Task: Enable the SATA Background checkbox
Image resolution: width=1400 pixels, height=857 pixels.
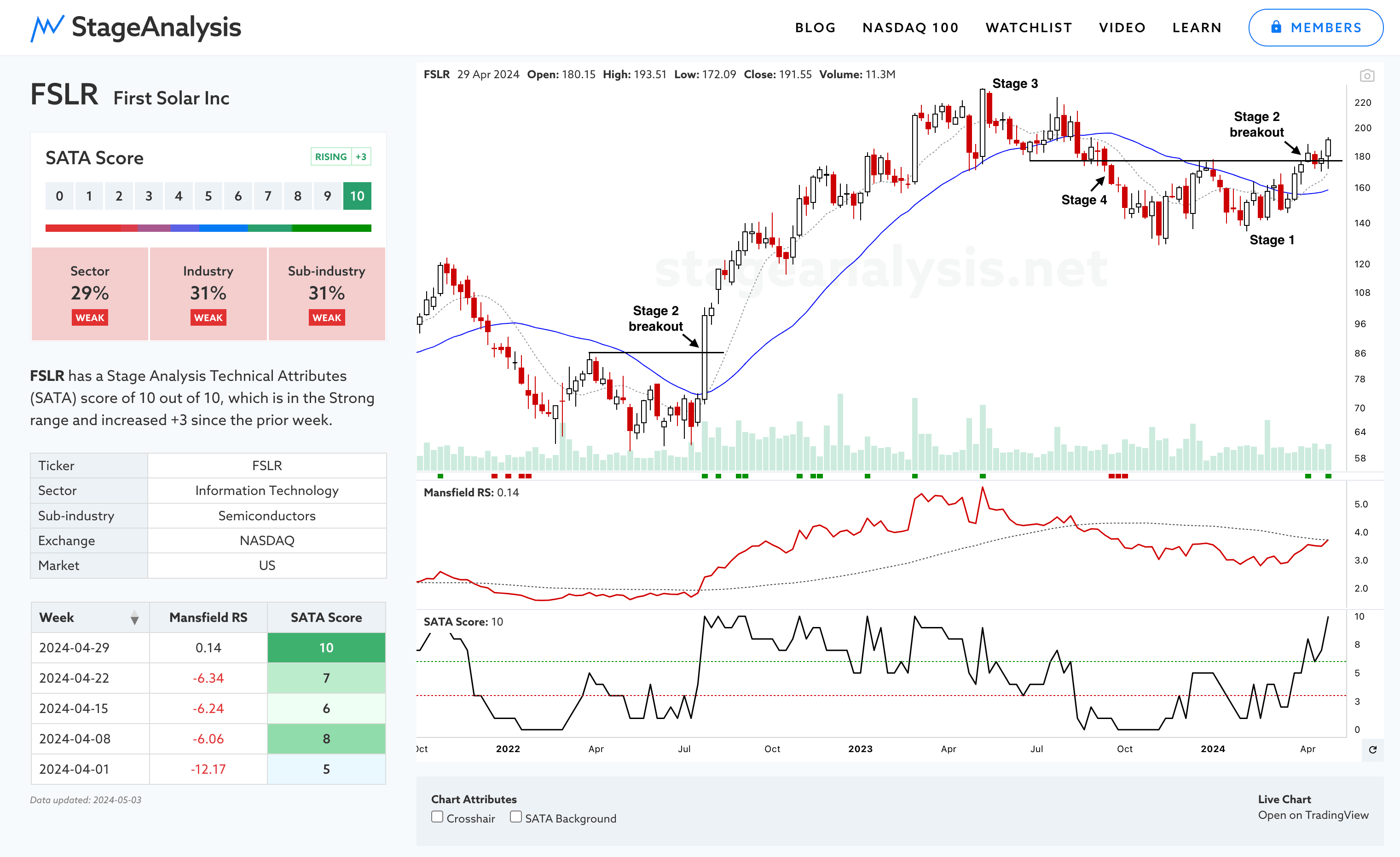Action: pyautogui.click(x=515, y=817)
